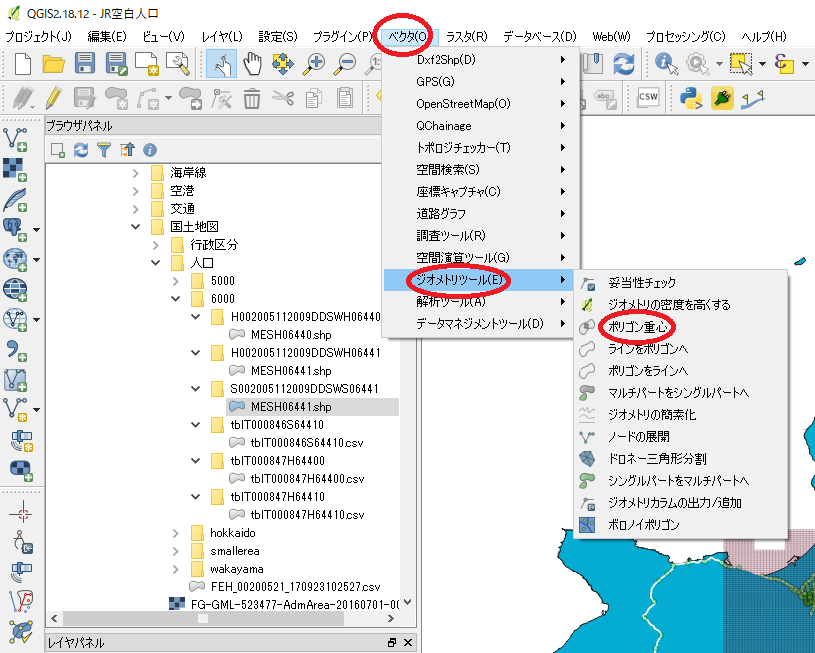Click the CSW MetaSearch icon
815x653 pixels.
pyautogui.click(x=648, y=97)
